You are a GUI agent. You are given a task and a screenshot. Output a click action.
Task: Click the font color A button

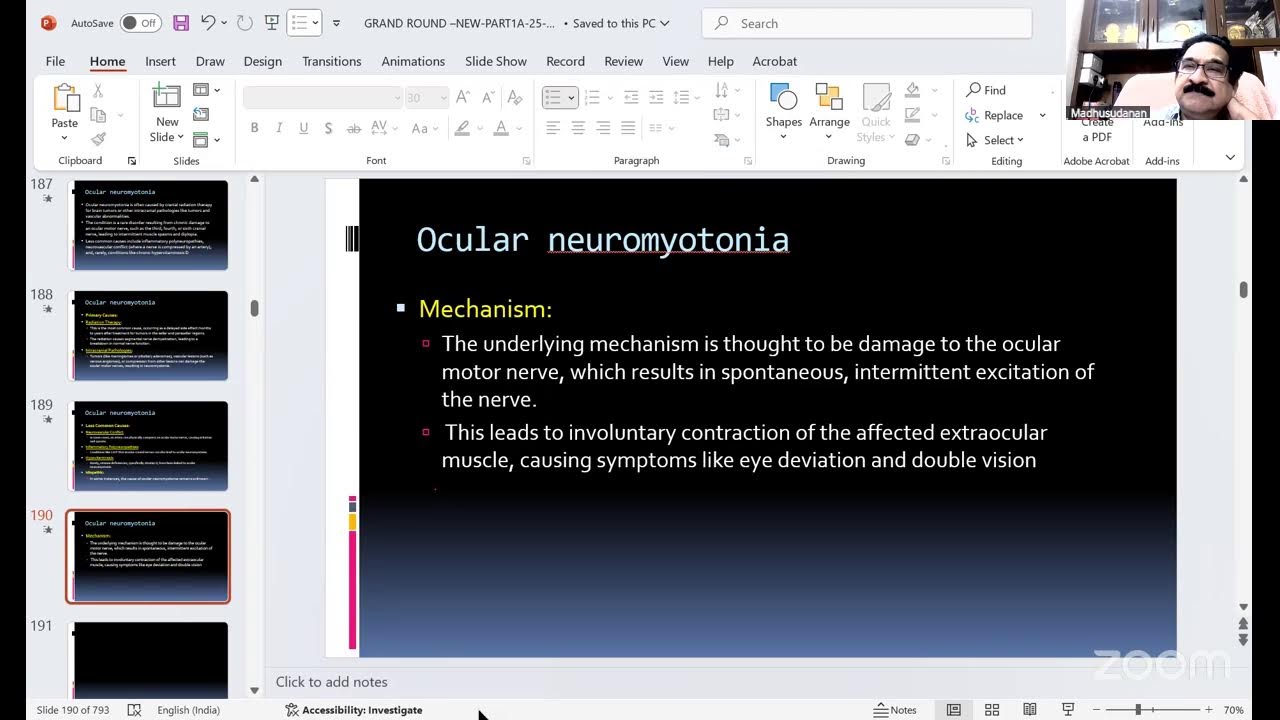pos(501,128)
